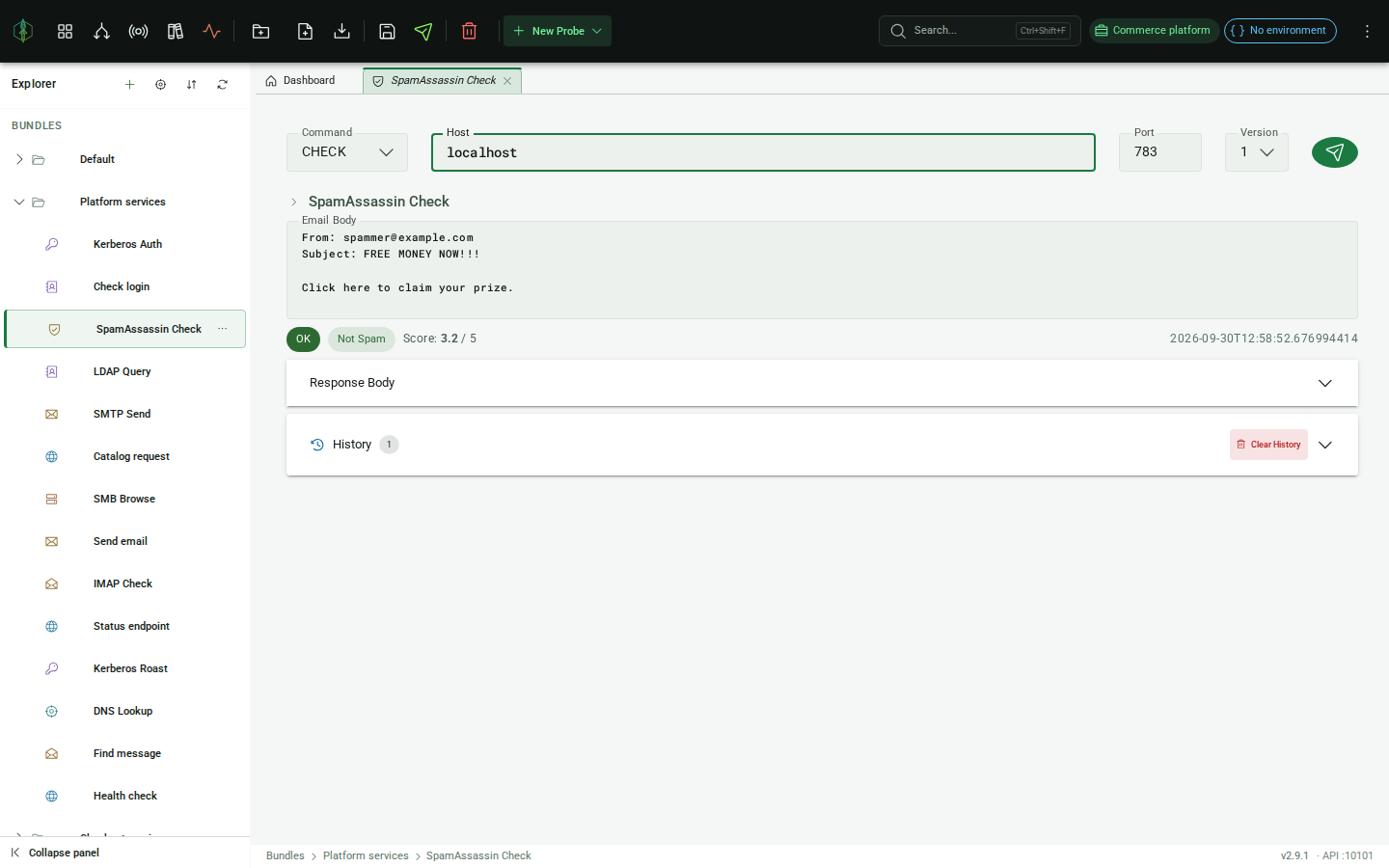The height and width of the screenshot is (868, 1389).
Task: Click the Clear History button
Action: tap(1268, 445)
